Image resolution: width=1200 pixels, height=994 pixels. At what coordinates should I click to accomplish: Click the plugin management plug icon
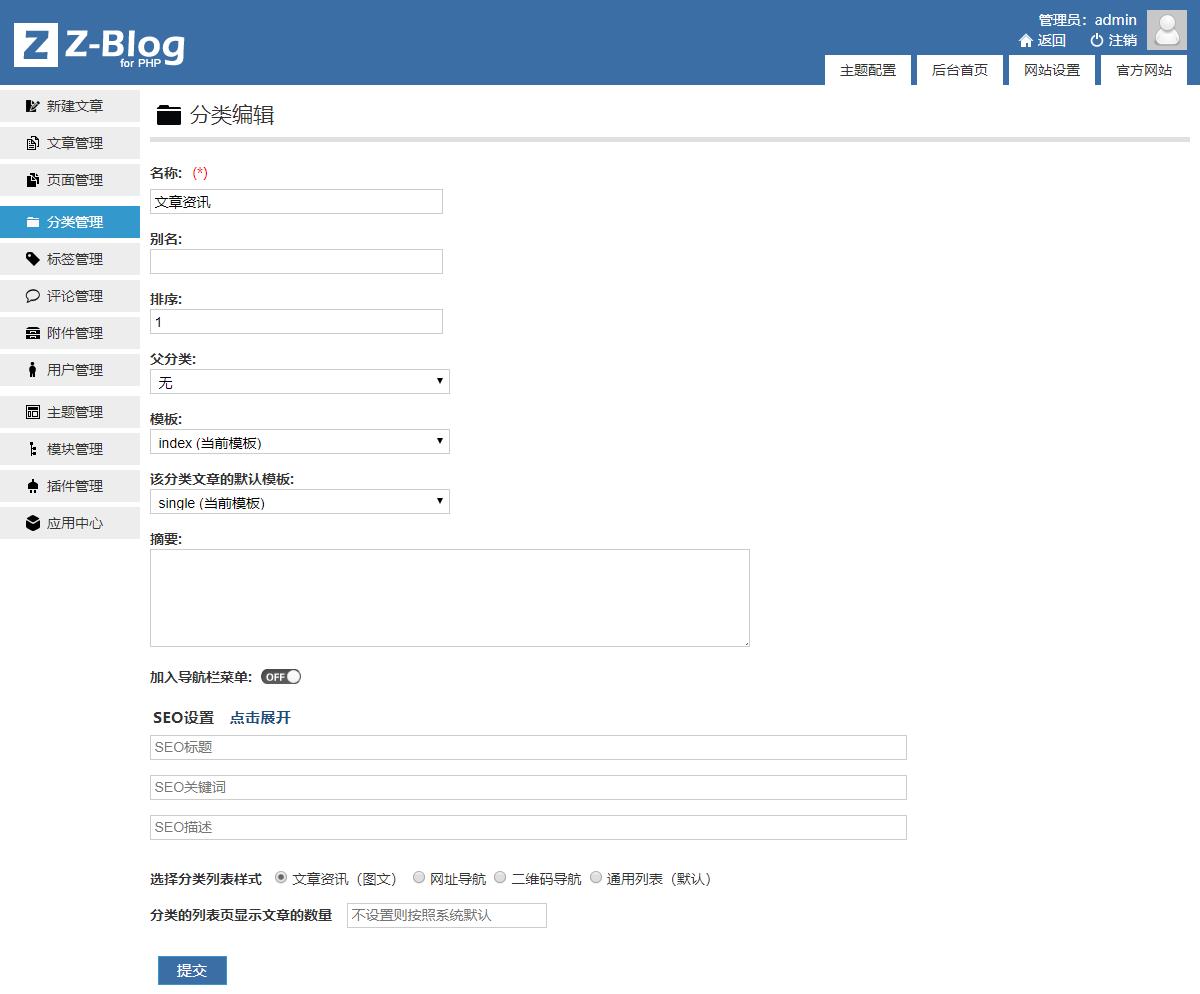pos(33,486)
